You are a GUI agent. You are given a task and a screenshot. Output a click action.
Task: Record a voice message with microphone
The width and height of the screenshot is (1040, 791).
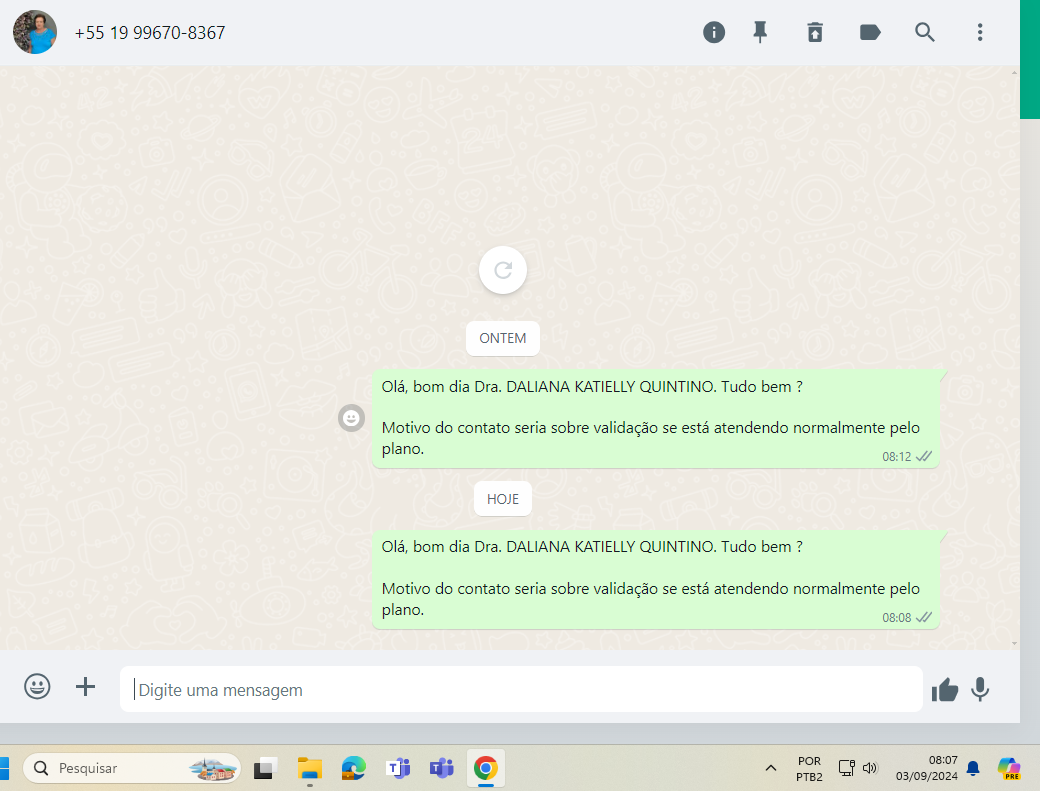980,689
